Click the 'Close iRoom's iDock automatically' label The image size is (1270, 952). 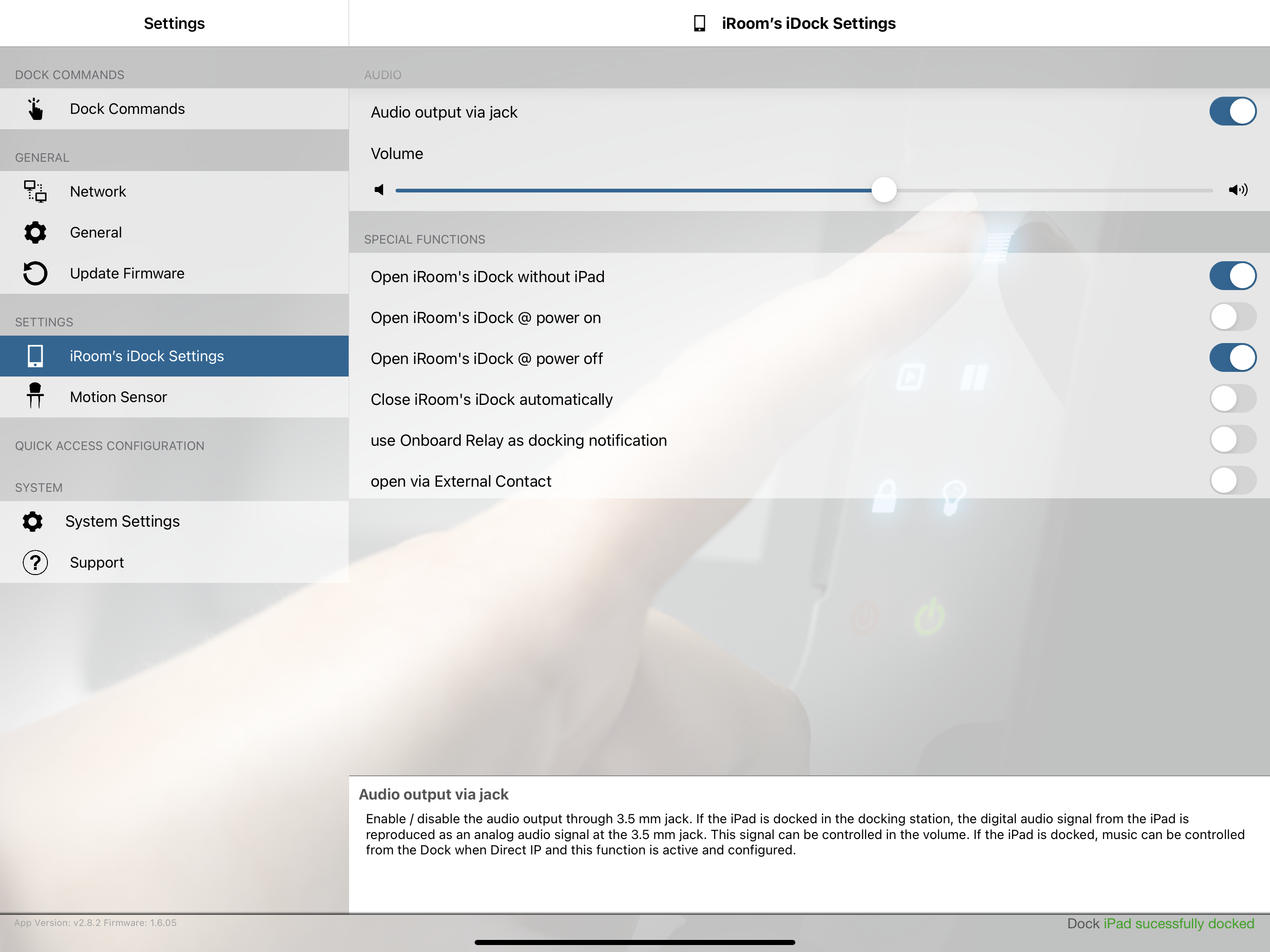point(491,400)
